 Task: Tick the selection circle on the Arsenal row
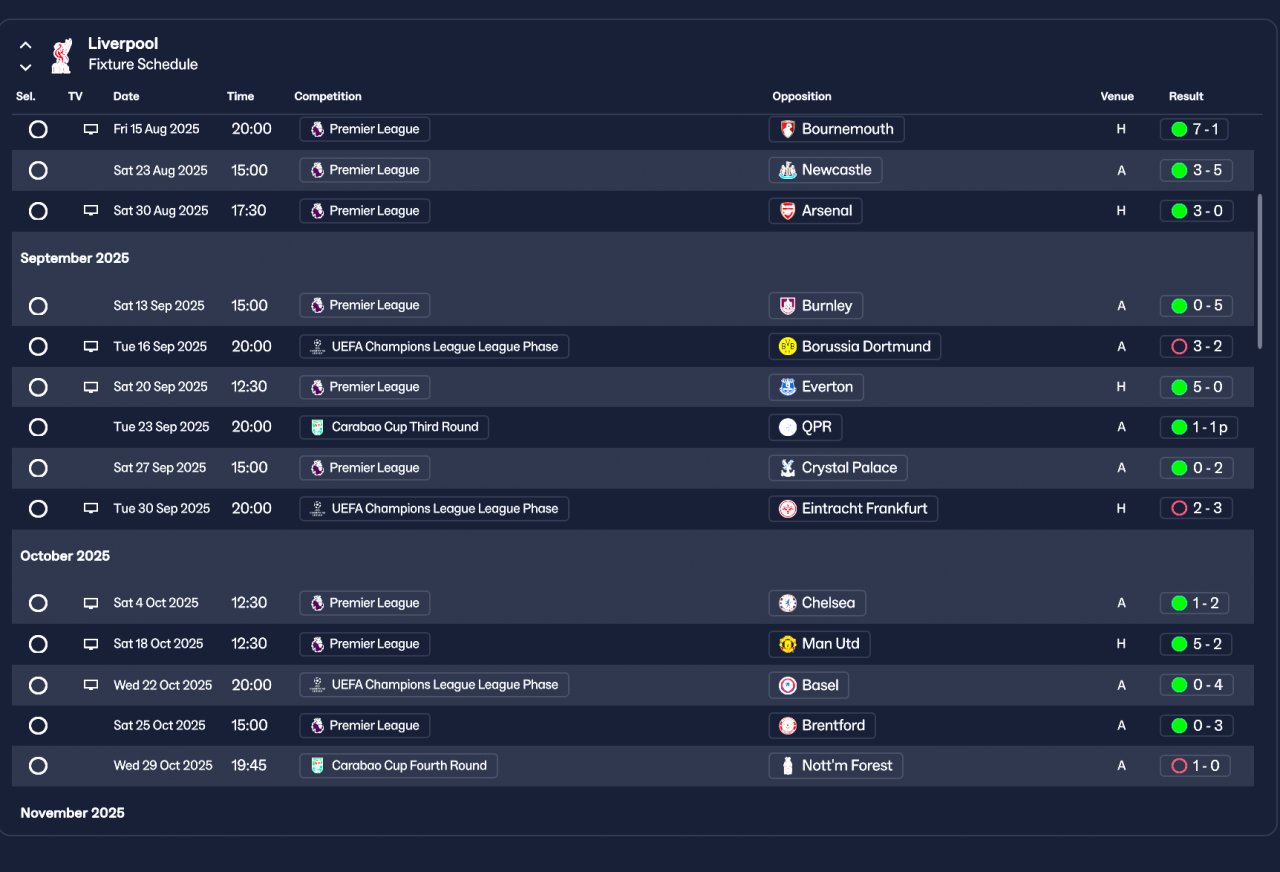point(38,211)
